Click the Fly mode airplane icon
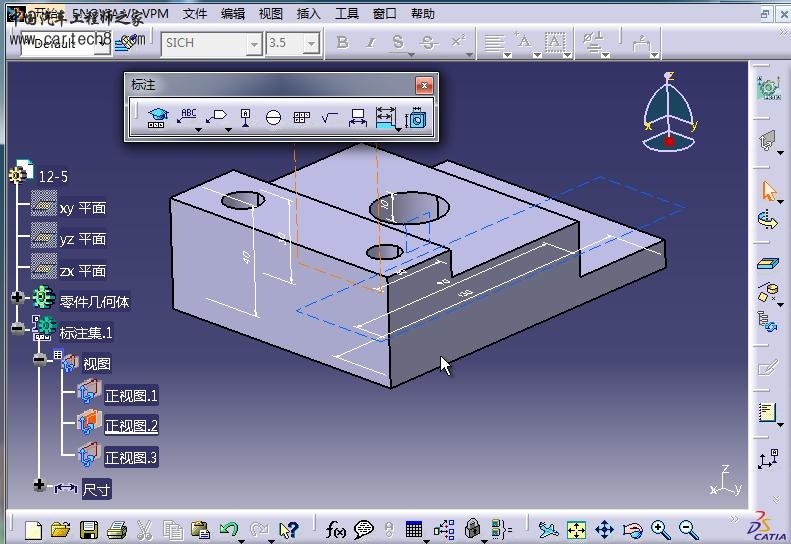This screenshot has width=791, height=544. tap(548, 530)
